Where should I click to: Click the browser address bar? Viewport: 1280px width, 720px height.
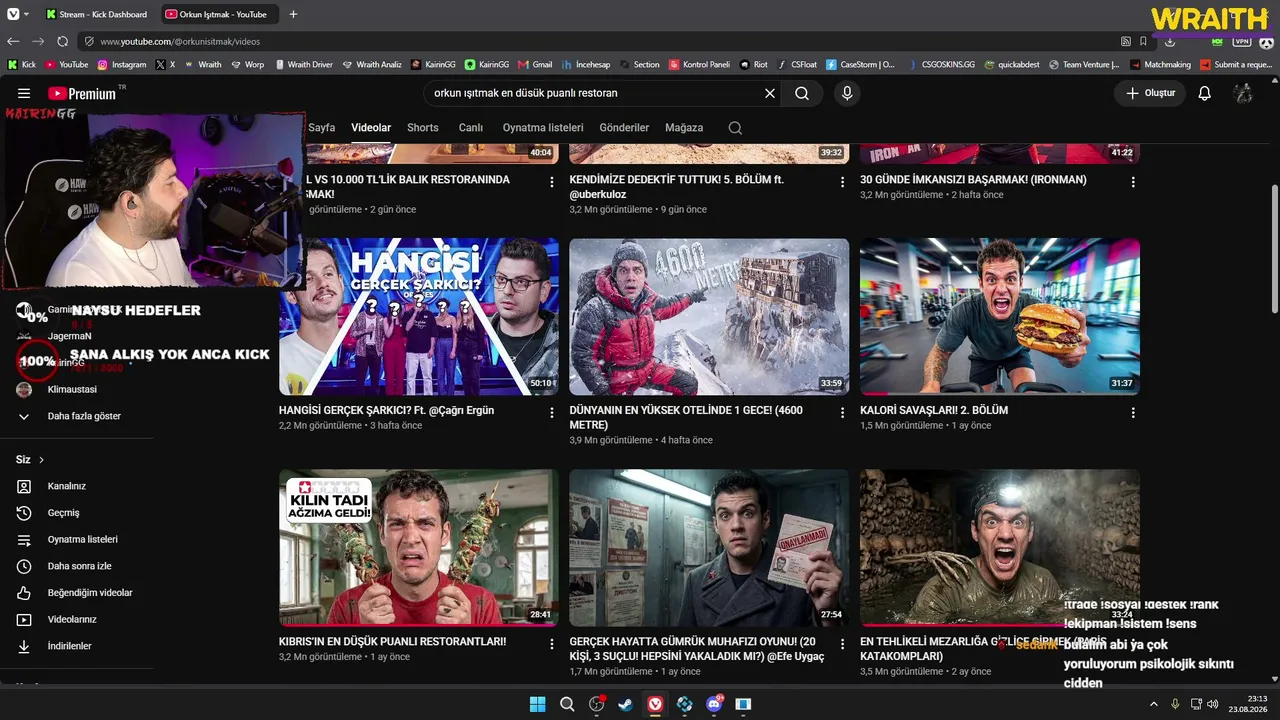point(600,41)
